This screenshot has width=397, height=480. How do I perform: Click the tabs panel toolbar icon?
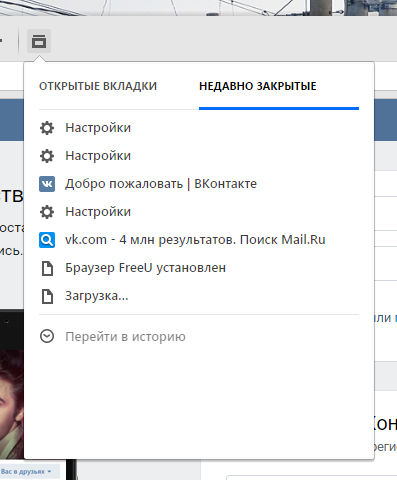click(39, 41)
